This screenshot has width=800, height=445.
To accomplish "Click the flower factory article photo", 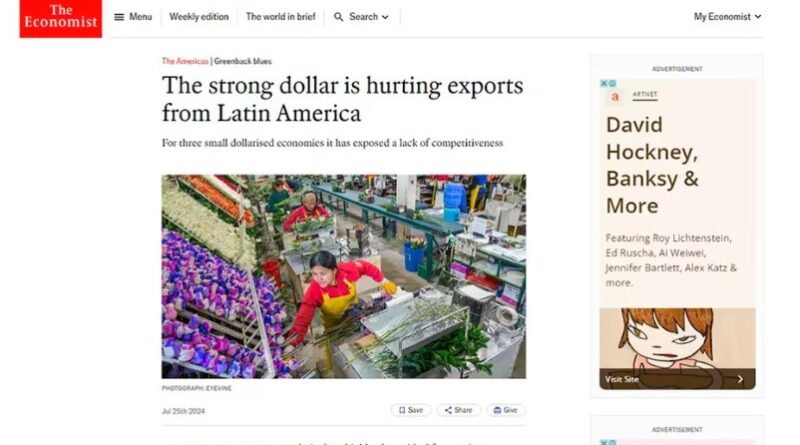I will click(344, 277).
